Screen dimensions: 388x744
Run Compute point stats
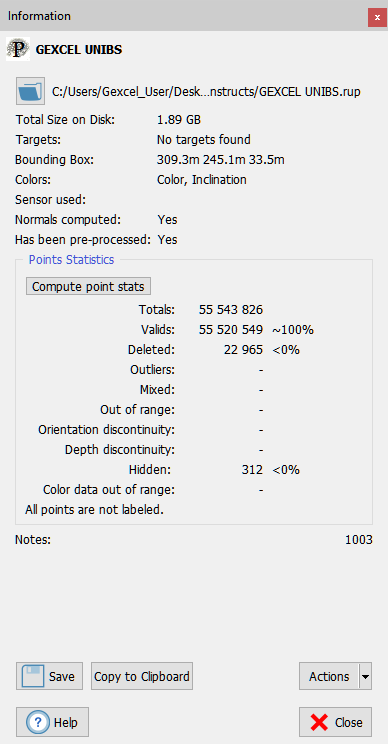[88, 286]
